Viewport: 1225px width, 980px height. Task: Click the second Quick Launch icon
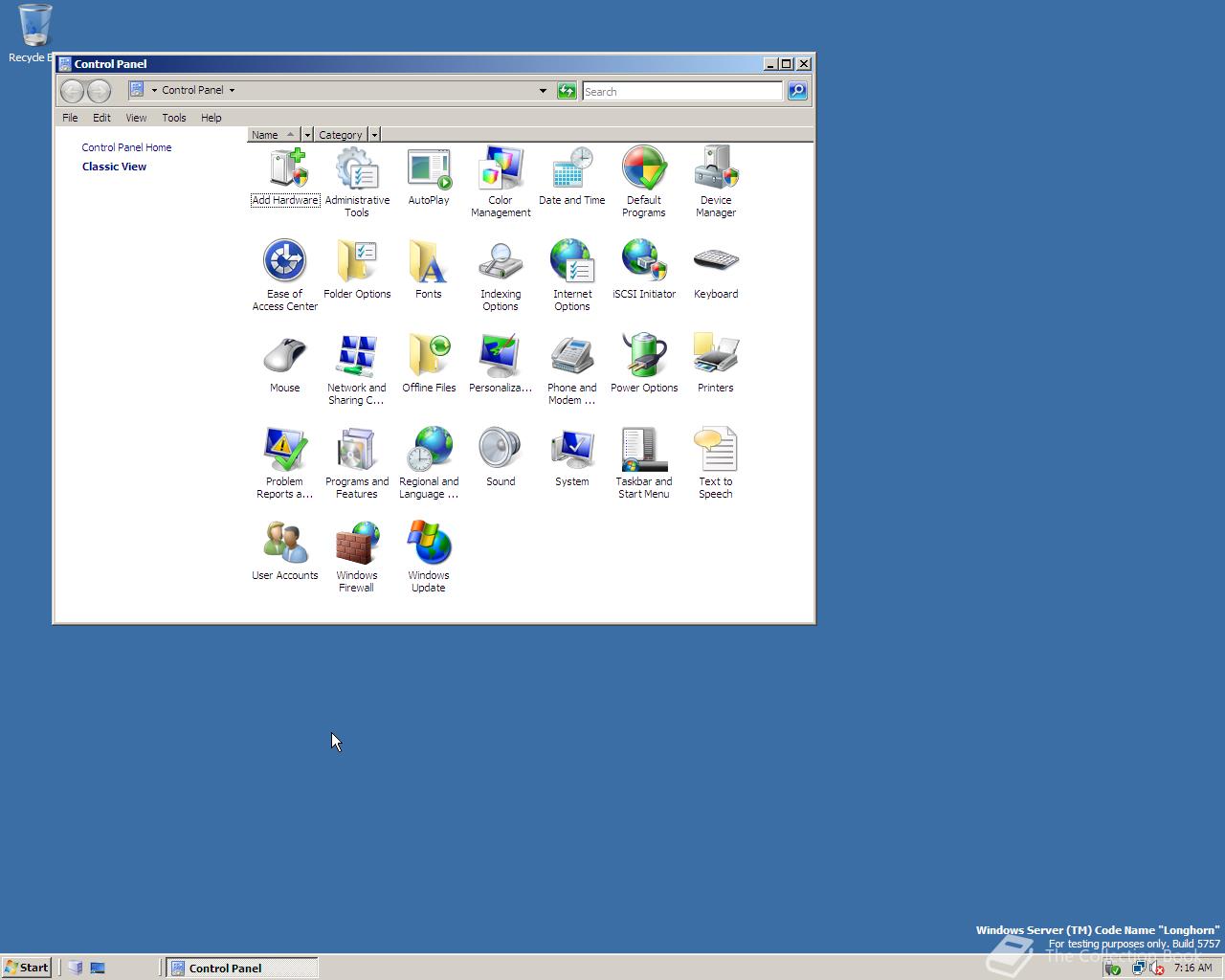pyautogui.click(x=98, y=968)
